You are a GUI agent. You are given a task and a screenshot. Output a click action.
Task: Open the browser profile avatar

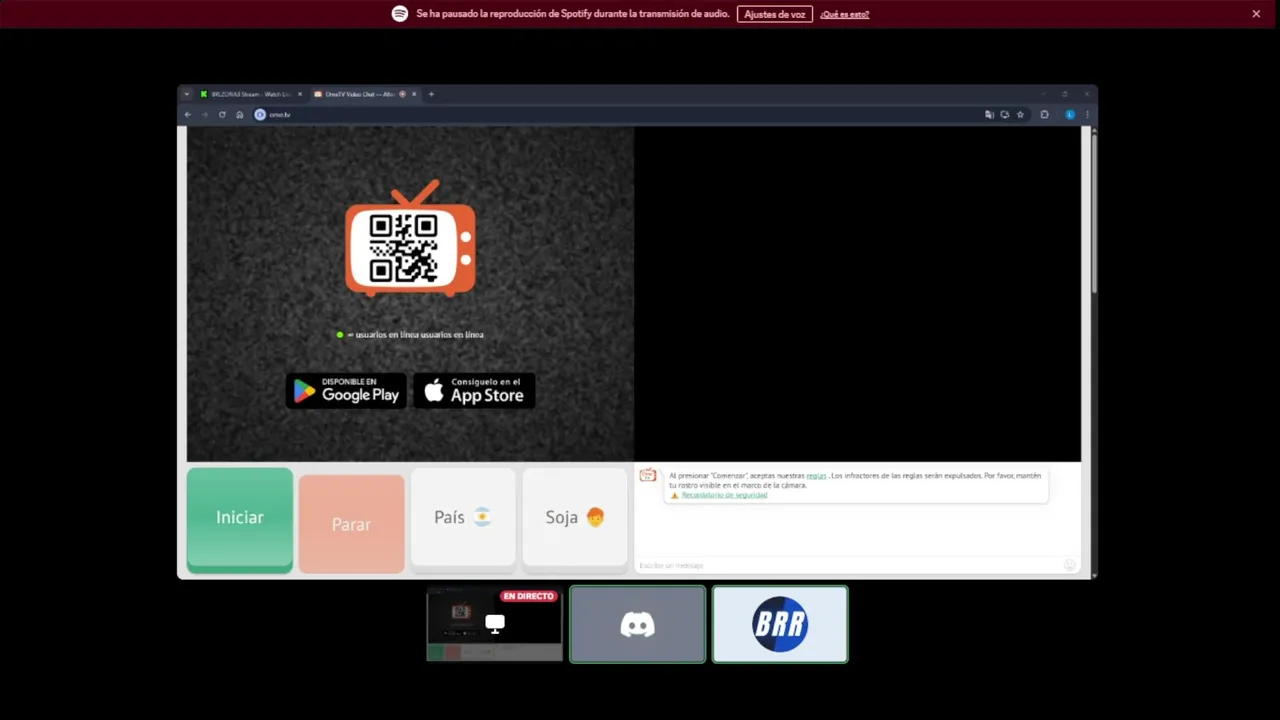(x=1070, y=115)
